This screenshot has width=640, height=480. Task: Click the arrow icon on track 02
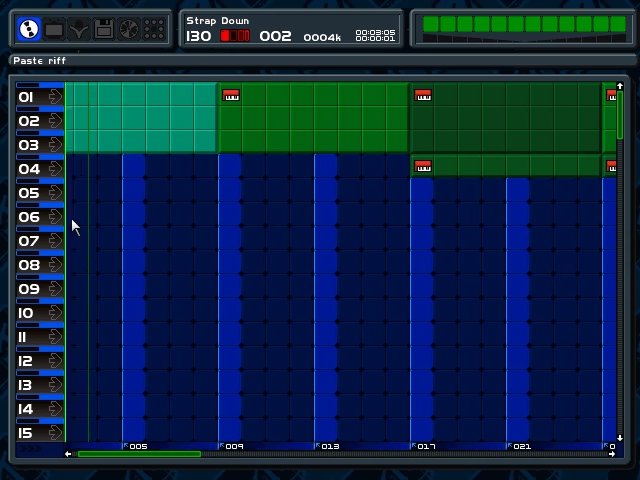55,121
